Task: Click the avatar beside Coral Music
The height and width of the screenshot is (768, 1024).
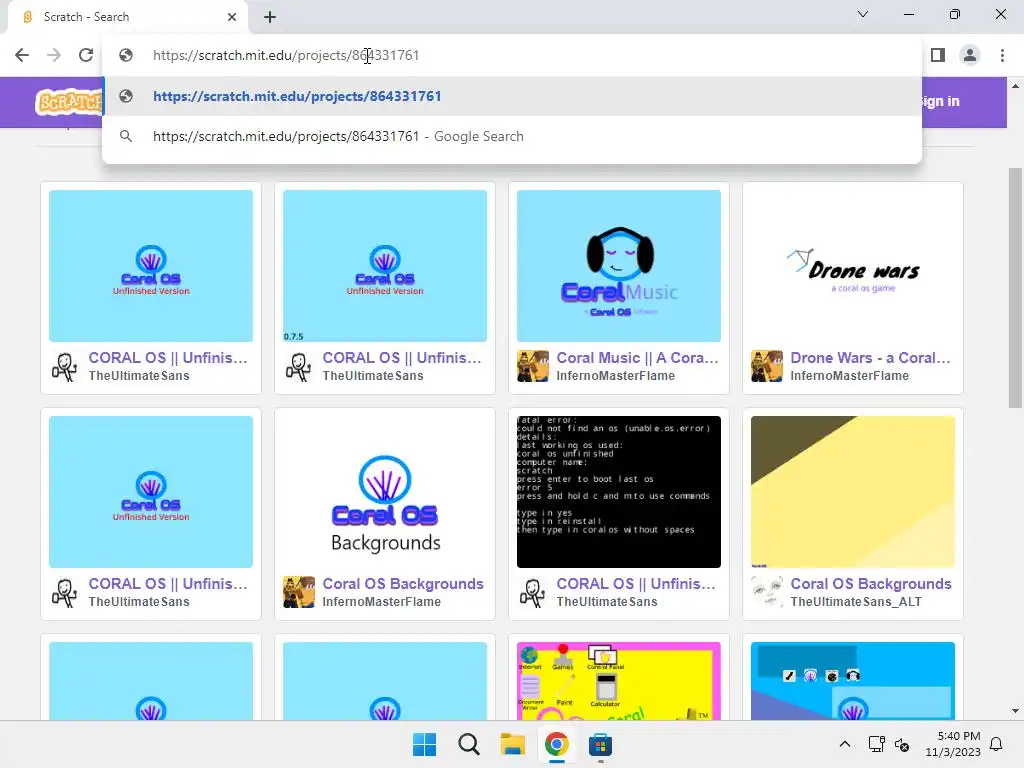Action: [533, 366]
